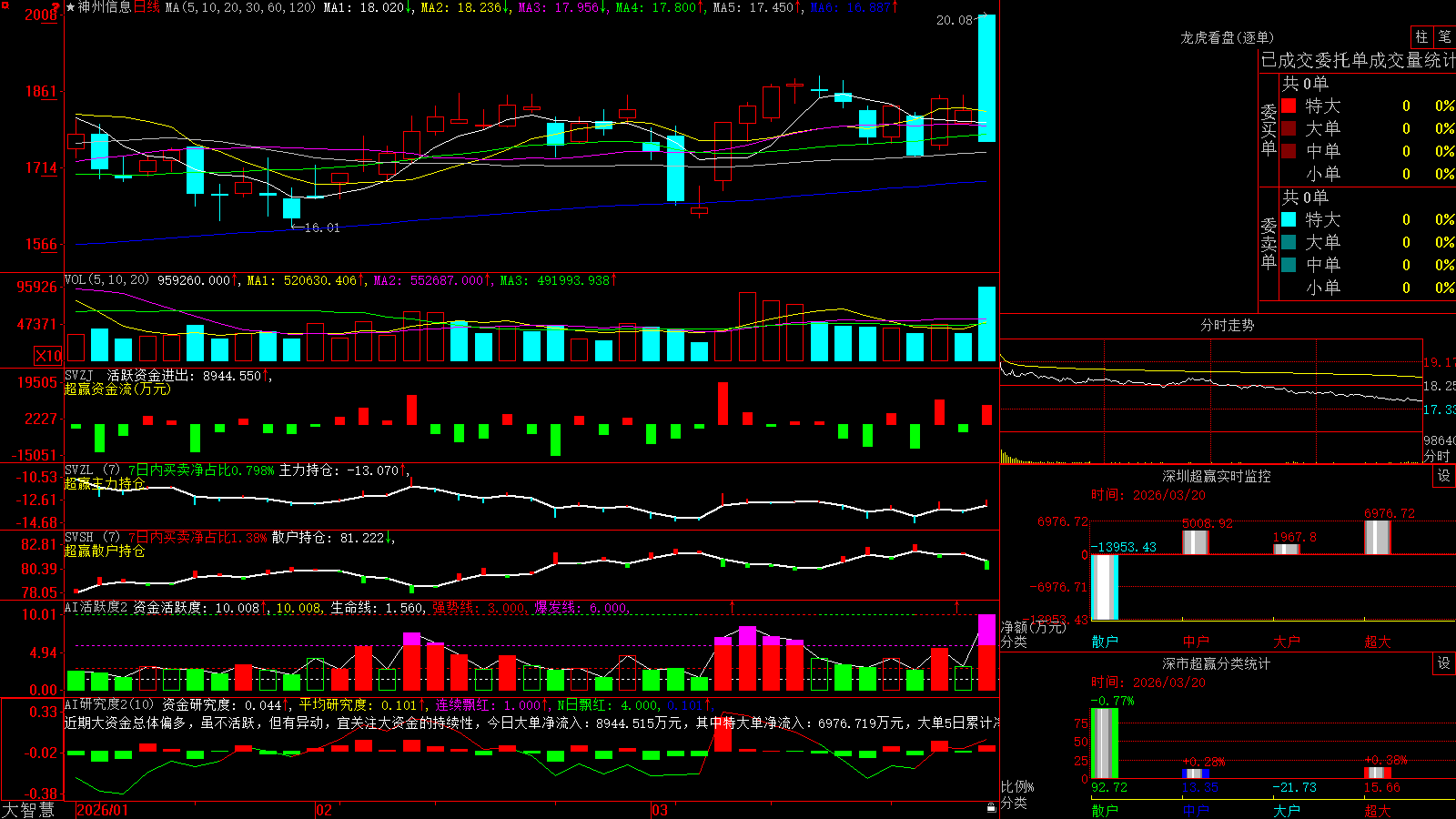Click the 日线 period label
The width and height of the screenshot is (1456, 819).
pyautogui.click(x=147, y=7)
